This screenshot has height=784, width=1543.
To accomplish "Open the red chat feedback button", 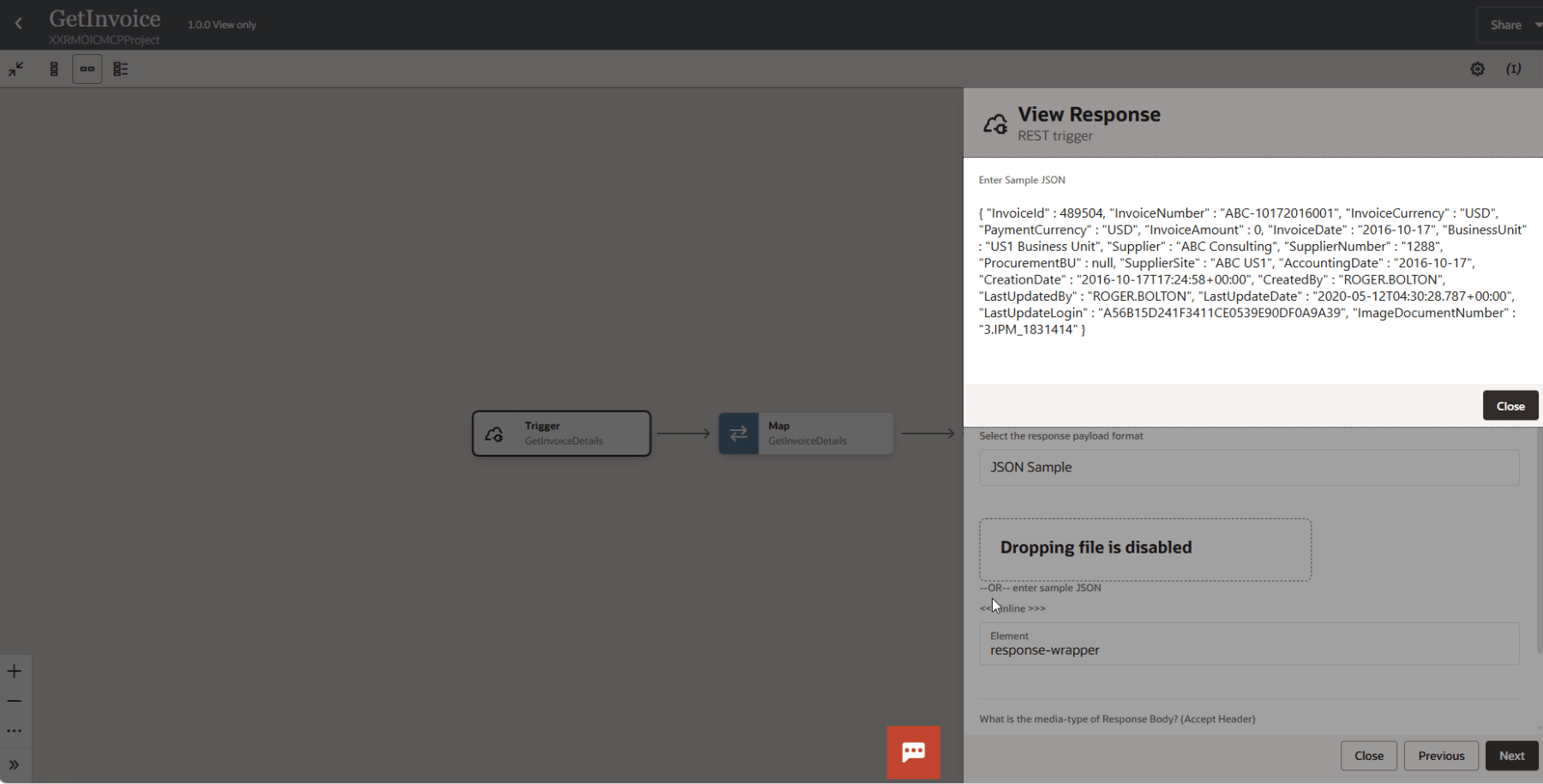I will click(x=913, y=752).
